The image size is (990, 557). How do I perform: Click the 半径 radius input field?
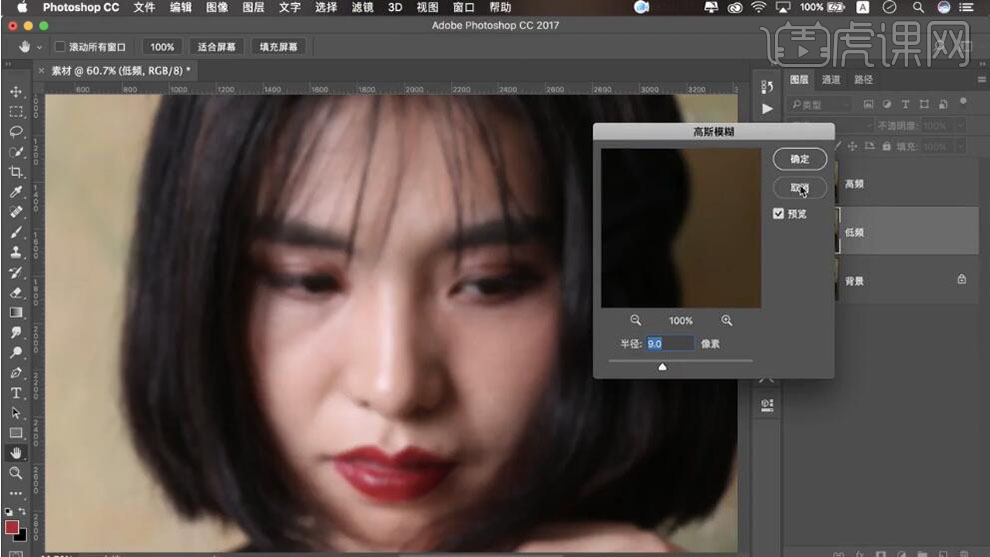click(669, 343)
